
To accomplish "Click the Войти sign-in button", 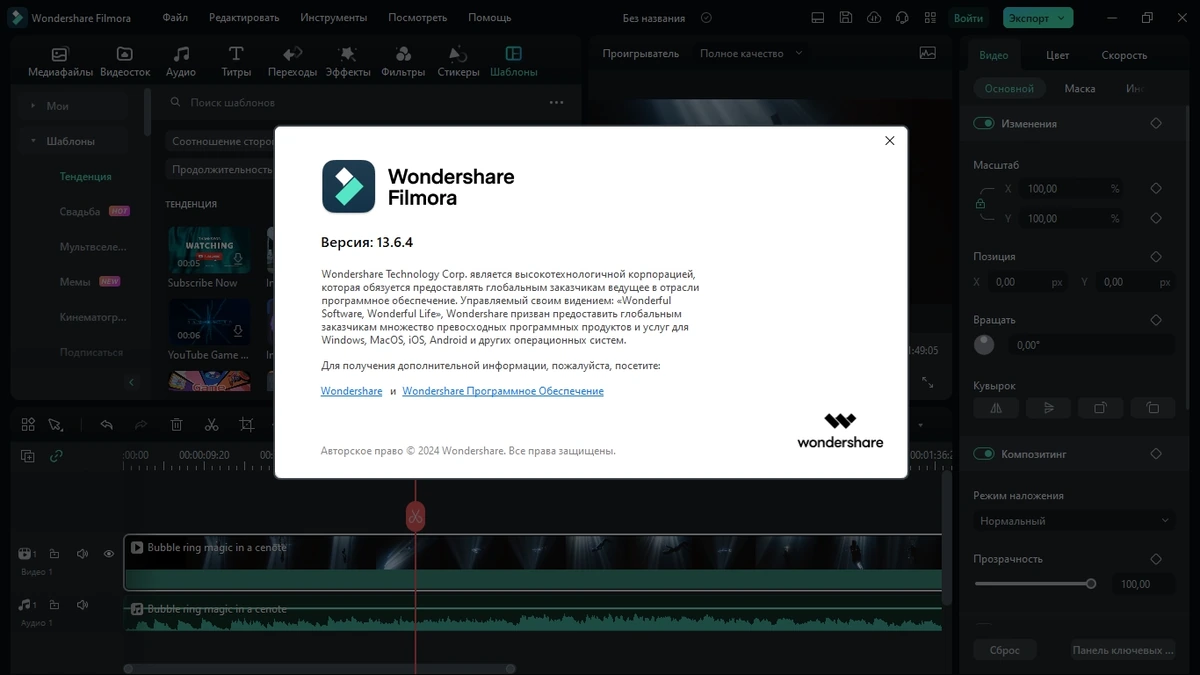I will 968,18.
